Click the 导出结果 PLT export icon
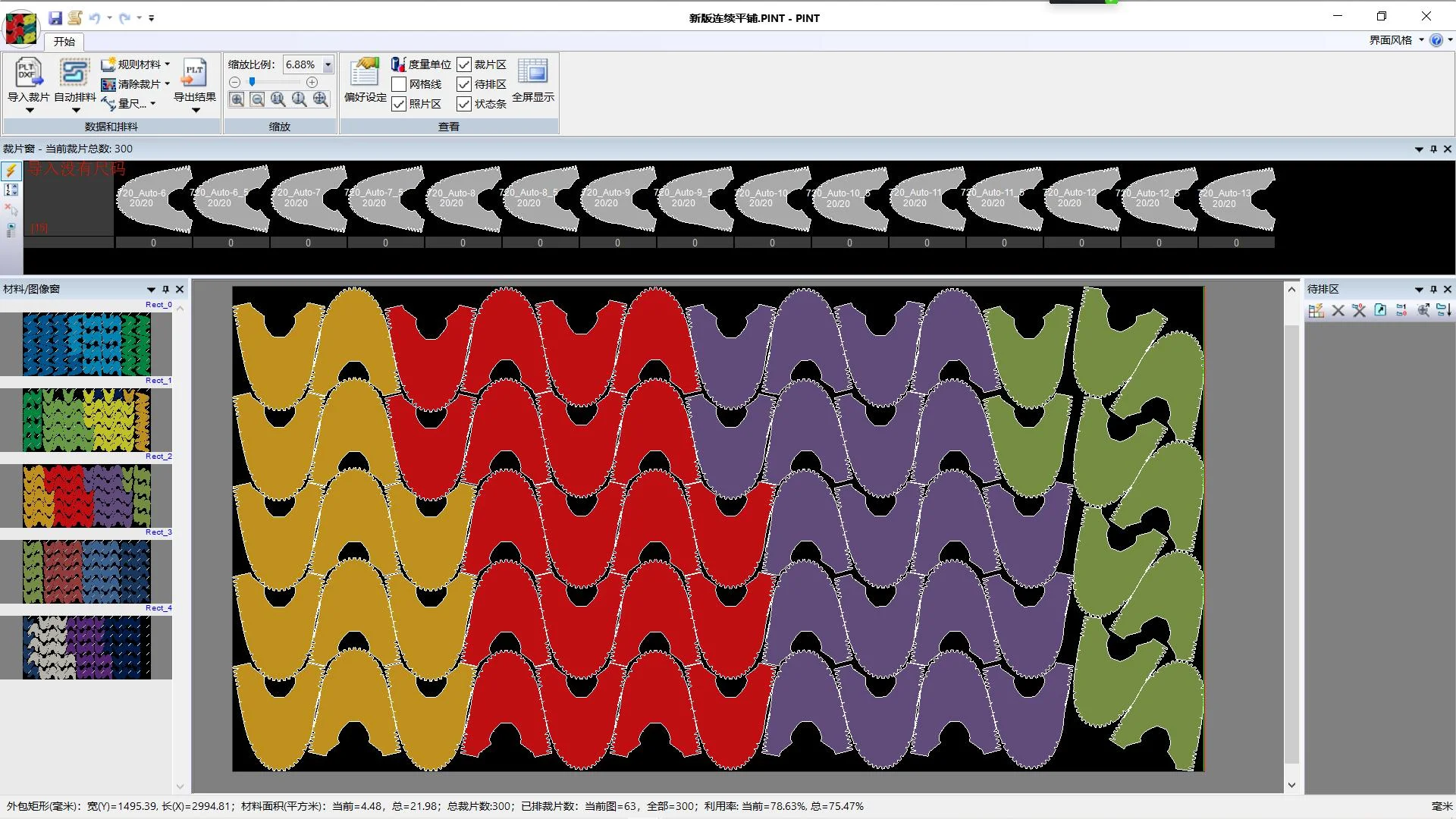Viewport: 1456px width, 819px height. click(195, 74)
